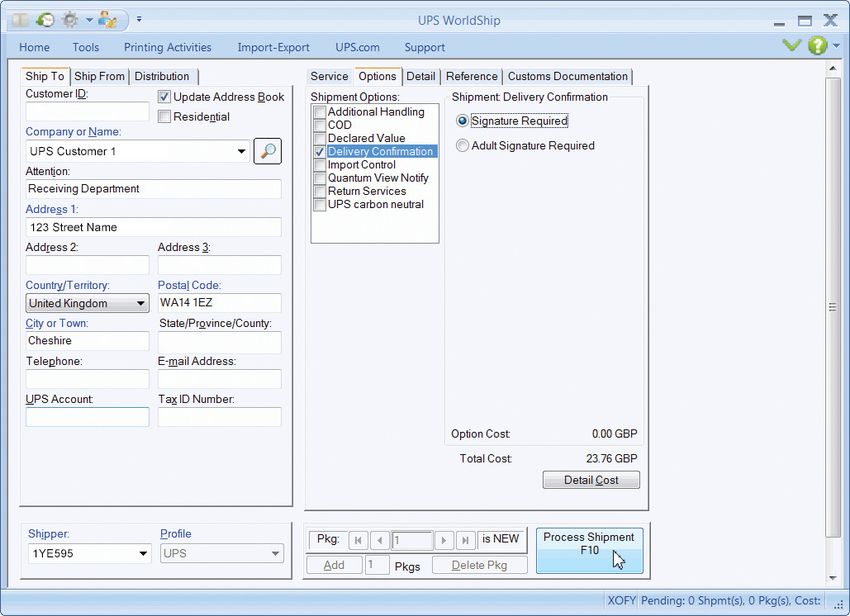
Task: Go to first package navigation arrow
Action: tap(358, 540)
